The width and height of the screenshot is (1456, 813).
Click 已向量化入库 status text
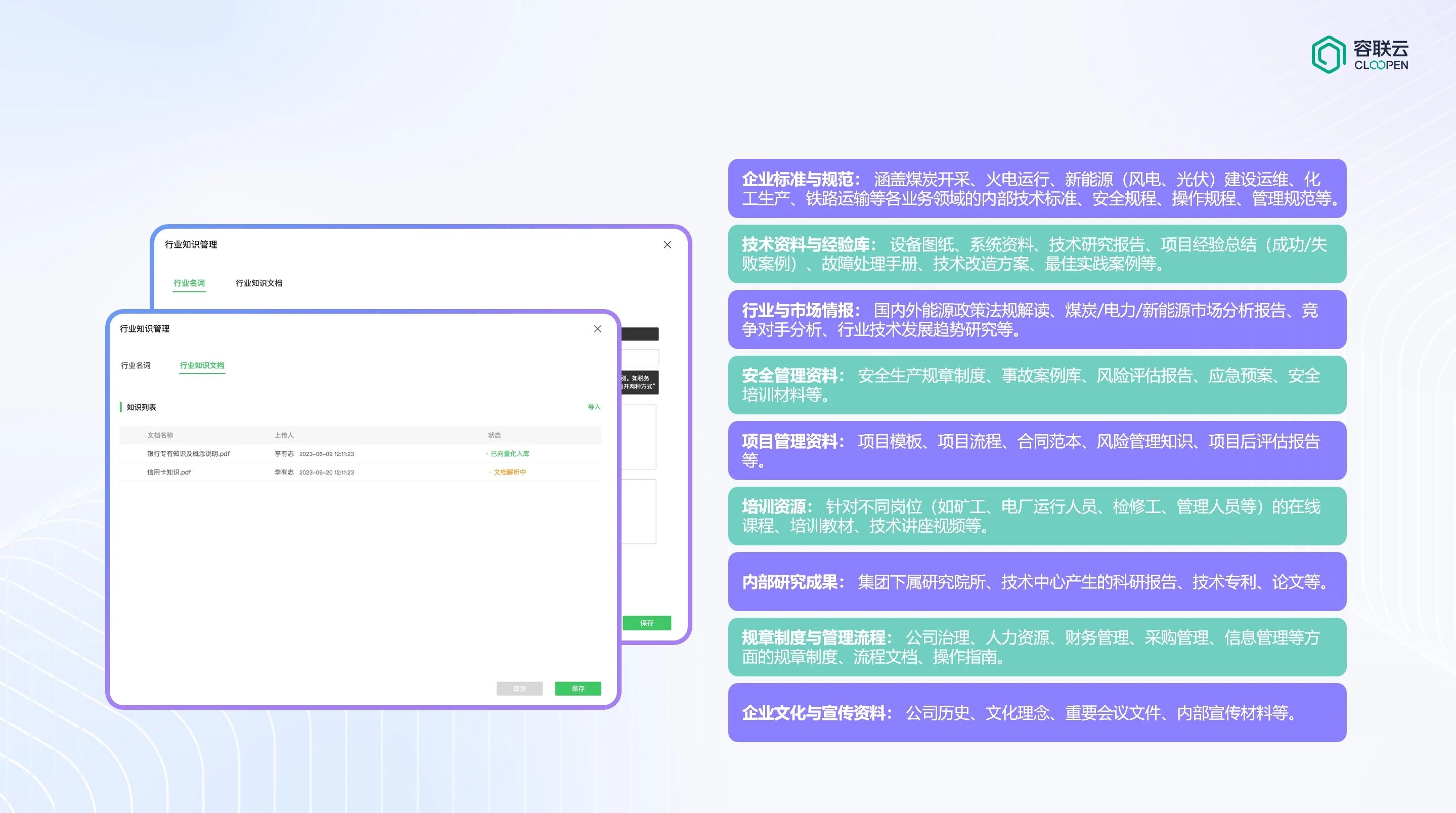click(x=510, y=453)
